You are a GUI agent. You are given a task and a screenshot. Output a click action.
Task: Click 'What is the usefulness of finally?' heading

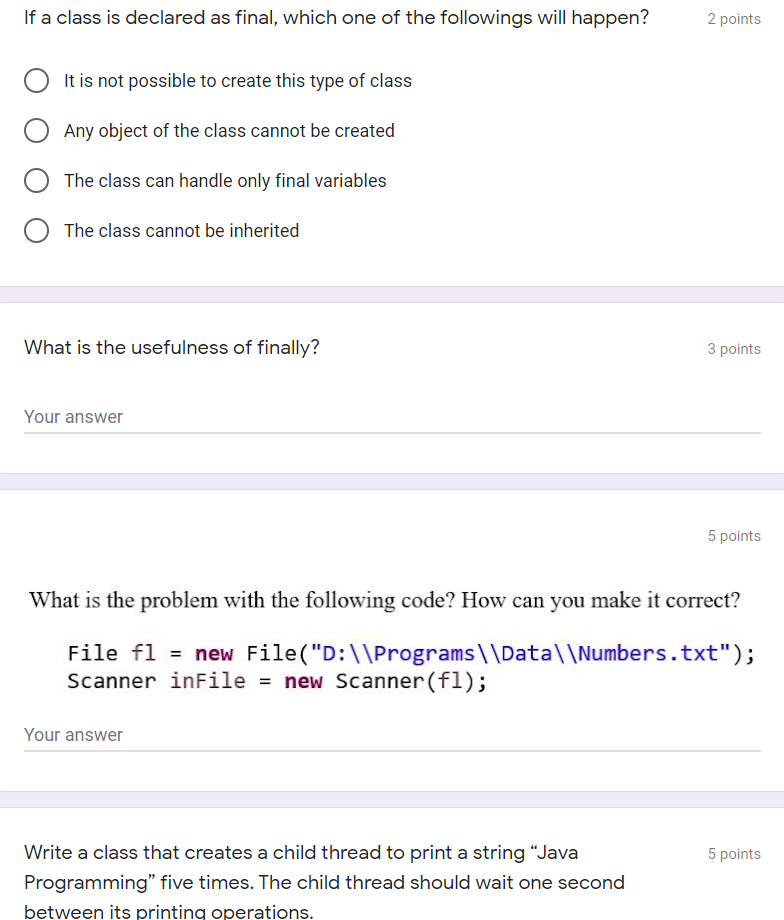pyautogui.click(x=172, y=347)
